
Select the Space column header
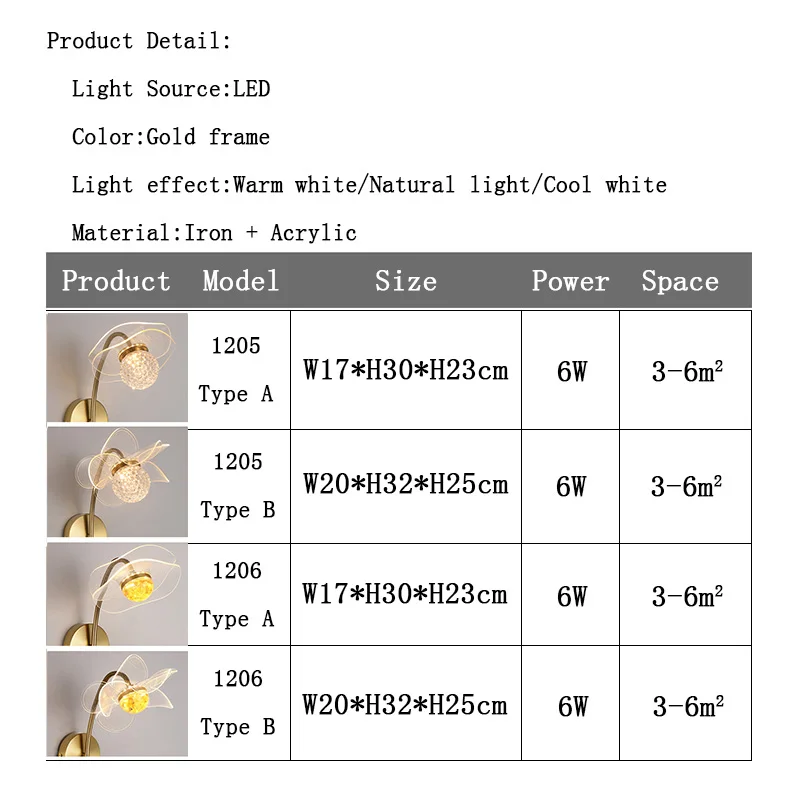(x=680, y=281)
